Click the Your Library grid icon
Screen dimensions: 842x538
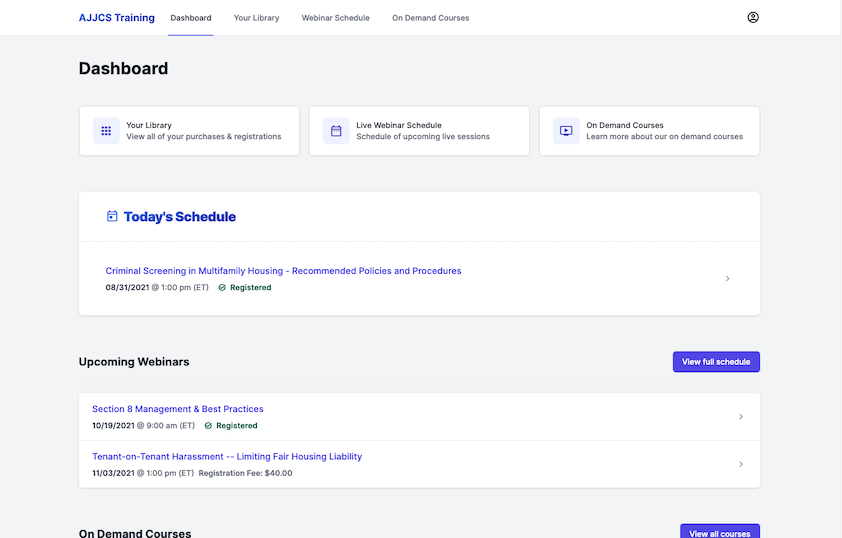click(x=106, y=131)
